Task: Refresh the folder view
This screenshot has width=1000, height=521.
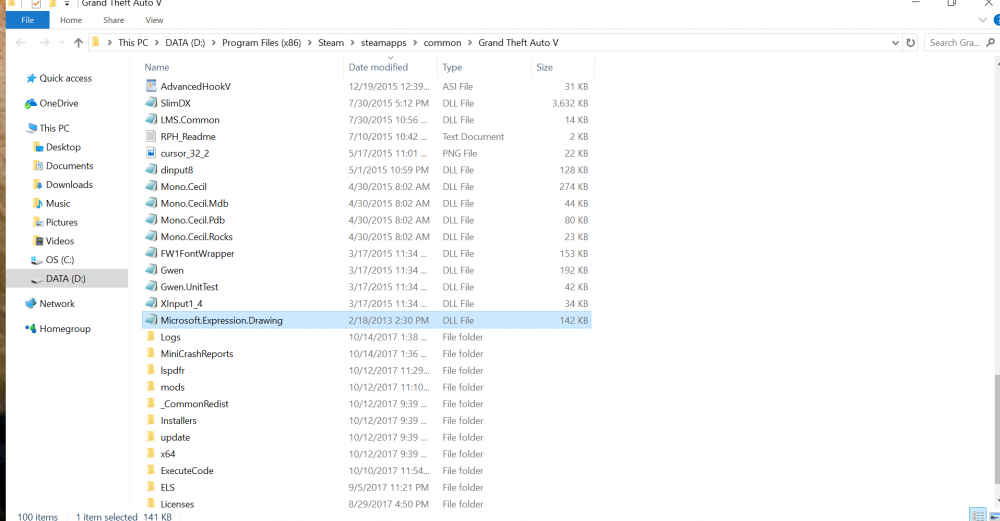Action: (x=911, y=43)
